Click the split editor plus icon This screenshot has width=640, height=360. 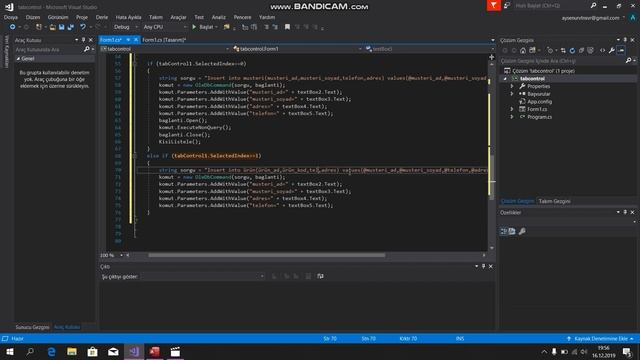[x=491, y=57]
